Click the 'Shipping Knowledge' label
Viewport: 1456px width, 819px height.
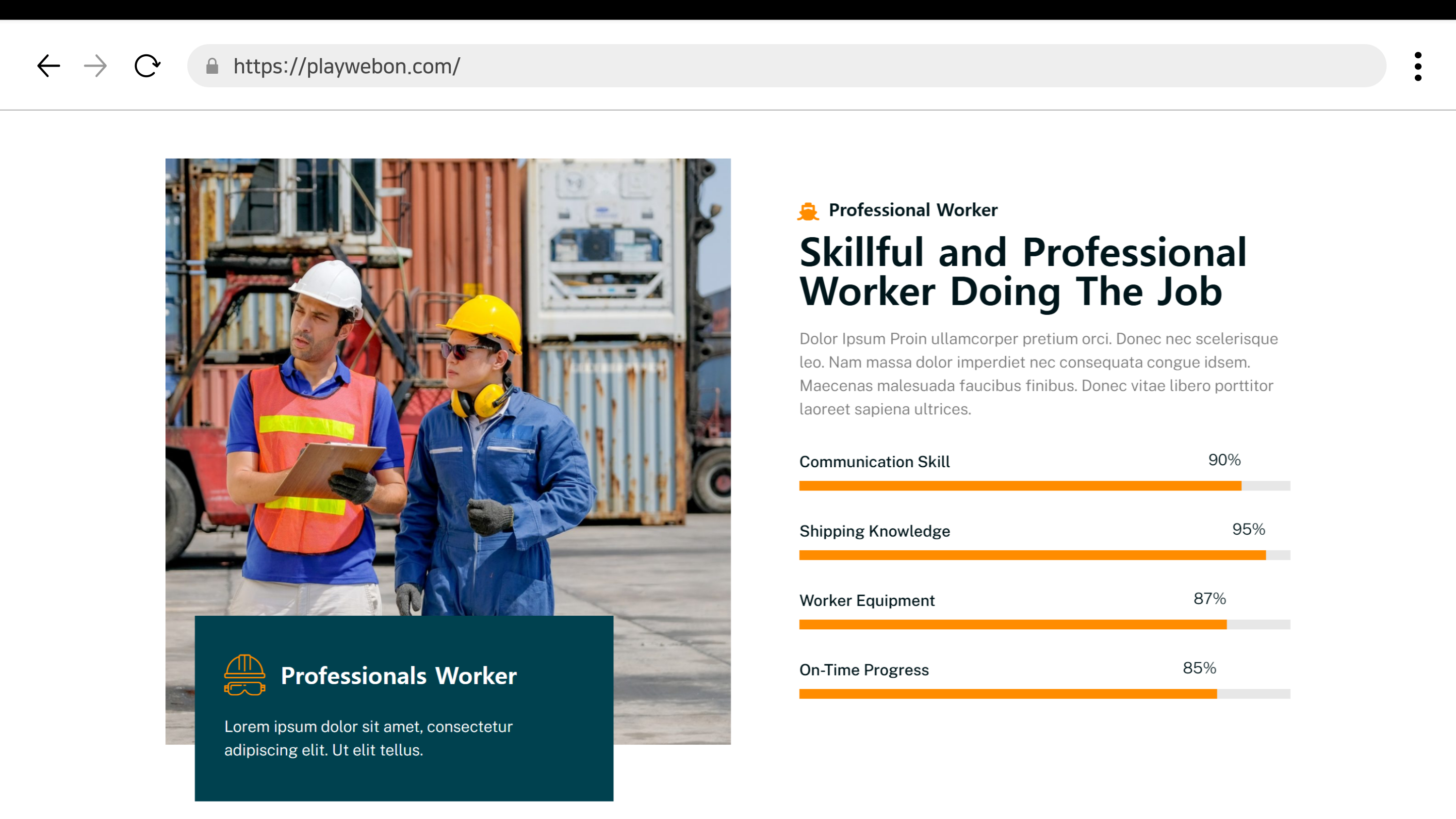coord(874,531)
